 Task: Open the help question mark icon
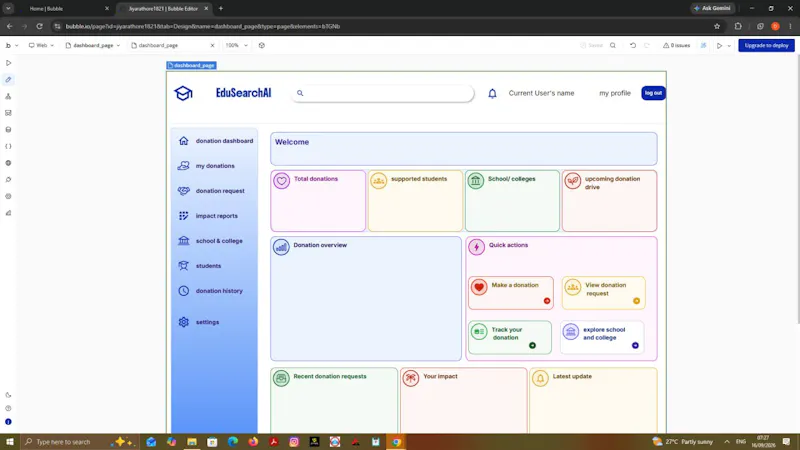tap(8, 408)
